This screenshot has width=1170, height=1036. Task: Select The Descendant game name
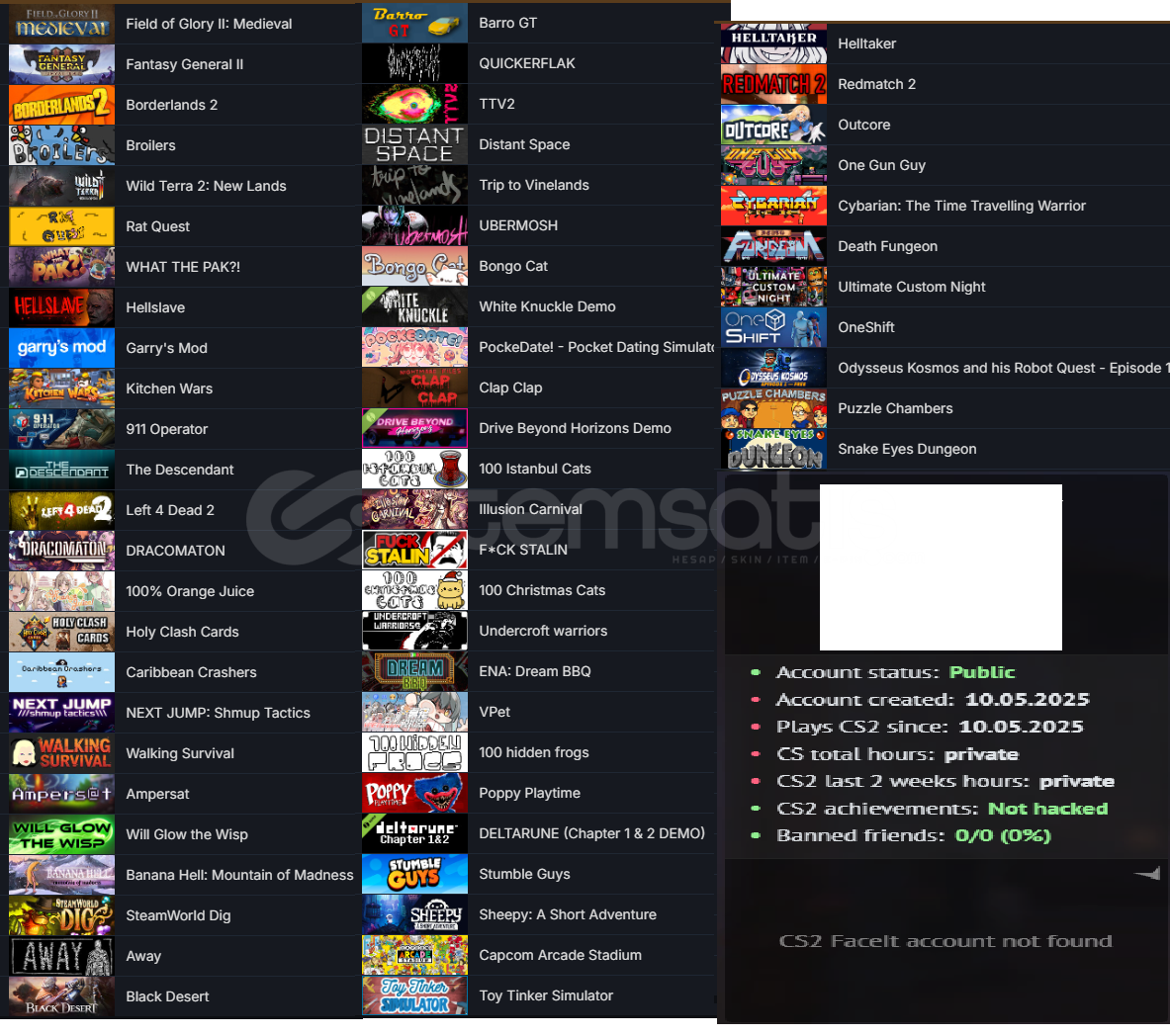click(x=180, y=470)
